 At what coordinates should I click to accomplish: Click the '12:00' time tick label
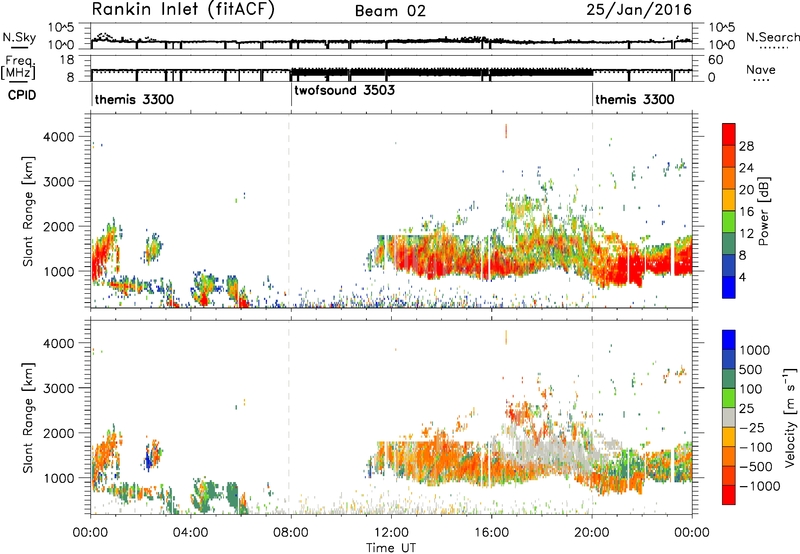pos(391,533)
